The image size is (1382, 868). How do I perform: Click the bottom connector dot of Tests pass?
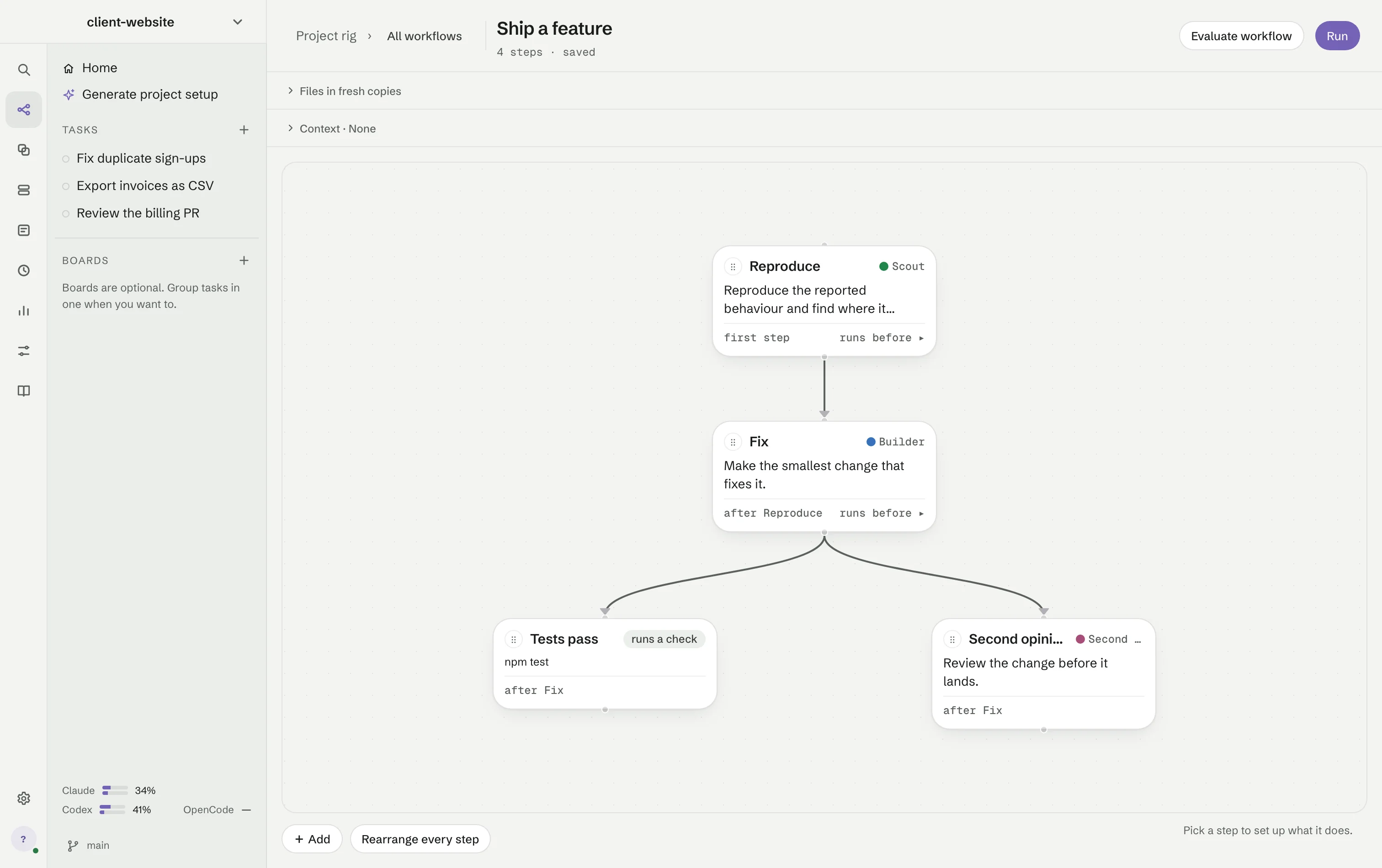[605, 709]
